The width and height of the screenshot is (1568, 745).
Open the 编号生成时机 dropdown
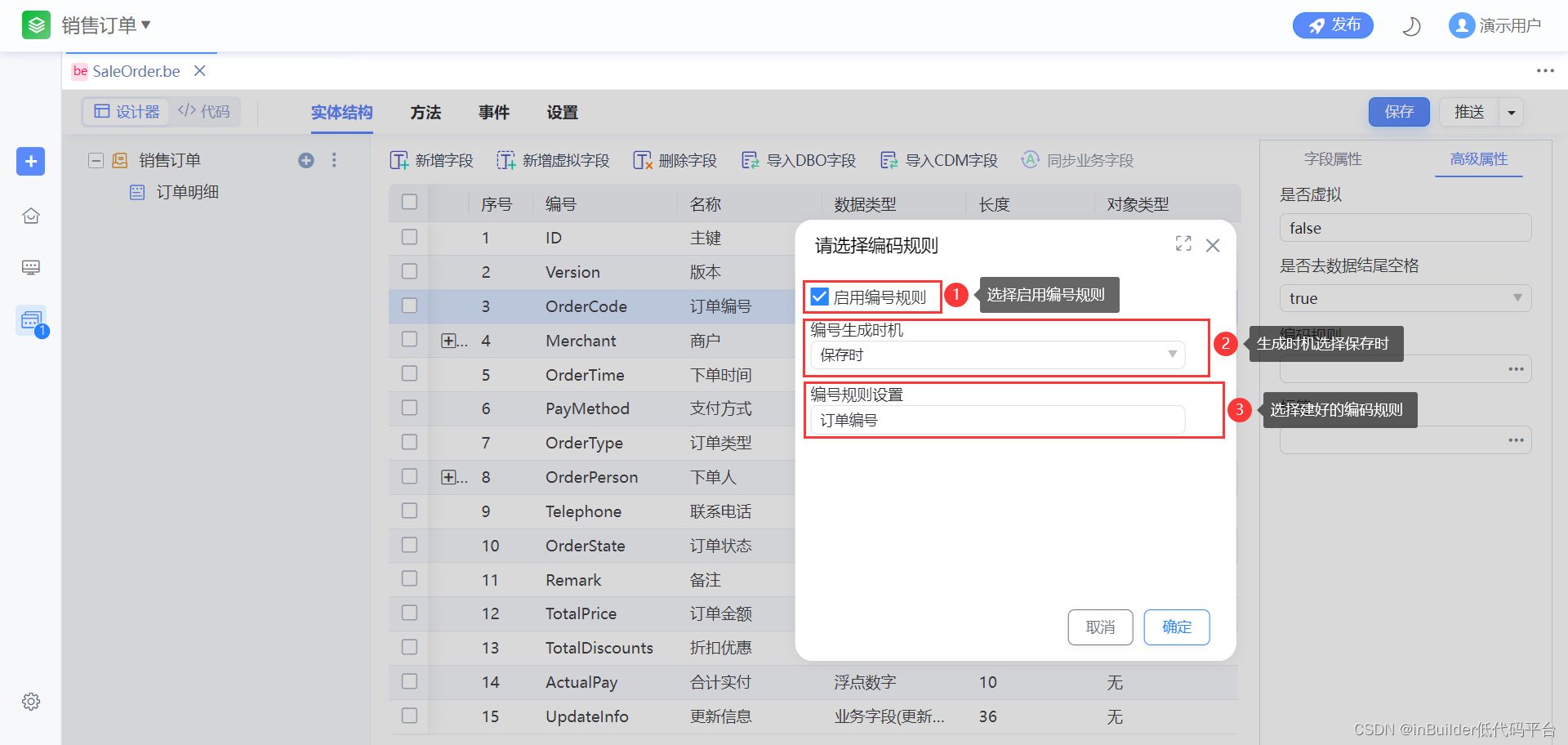997,355
